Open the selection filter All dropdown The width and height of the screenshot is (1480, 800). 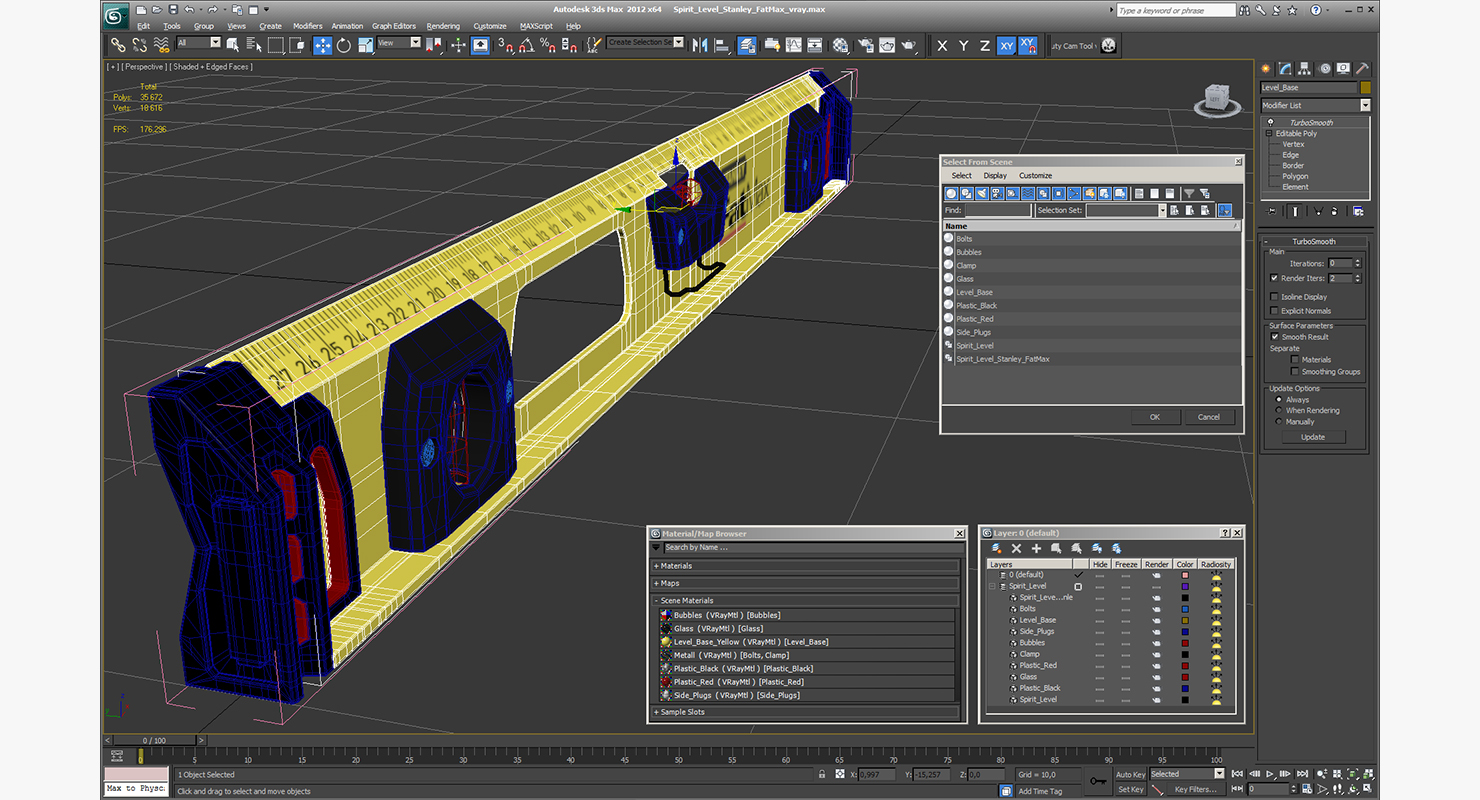tap(198, 43)
